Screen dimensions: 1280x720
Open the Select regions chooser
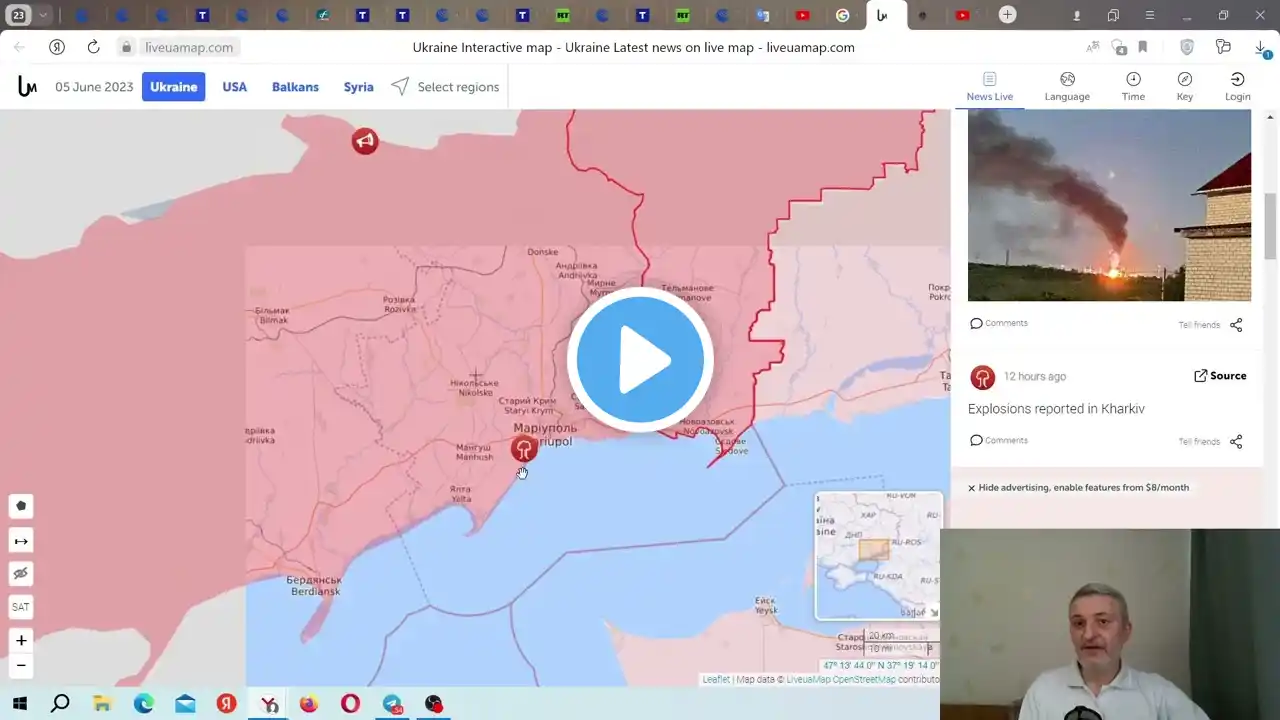[x=445, y=87]
